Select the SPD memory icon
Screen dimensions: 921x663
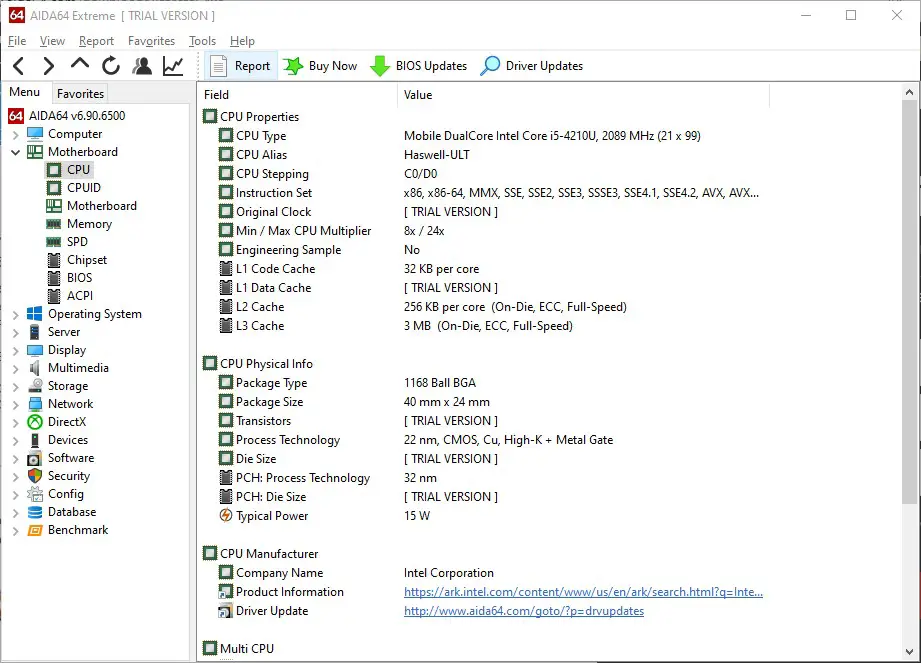[53, 242]
